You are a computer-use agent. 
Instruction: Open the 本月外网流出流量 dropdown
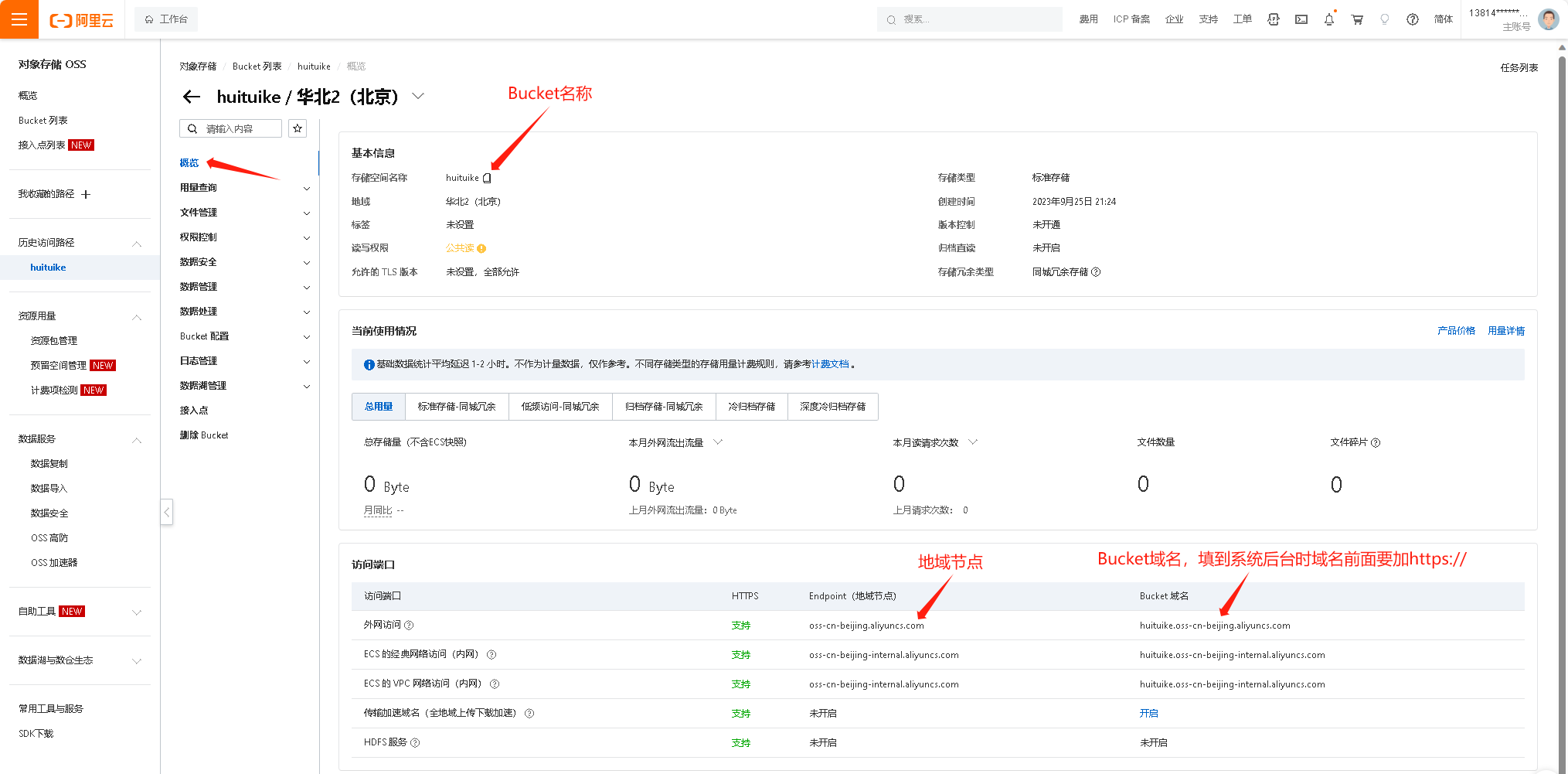click(718, 442)
